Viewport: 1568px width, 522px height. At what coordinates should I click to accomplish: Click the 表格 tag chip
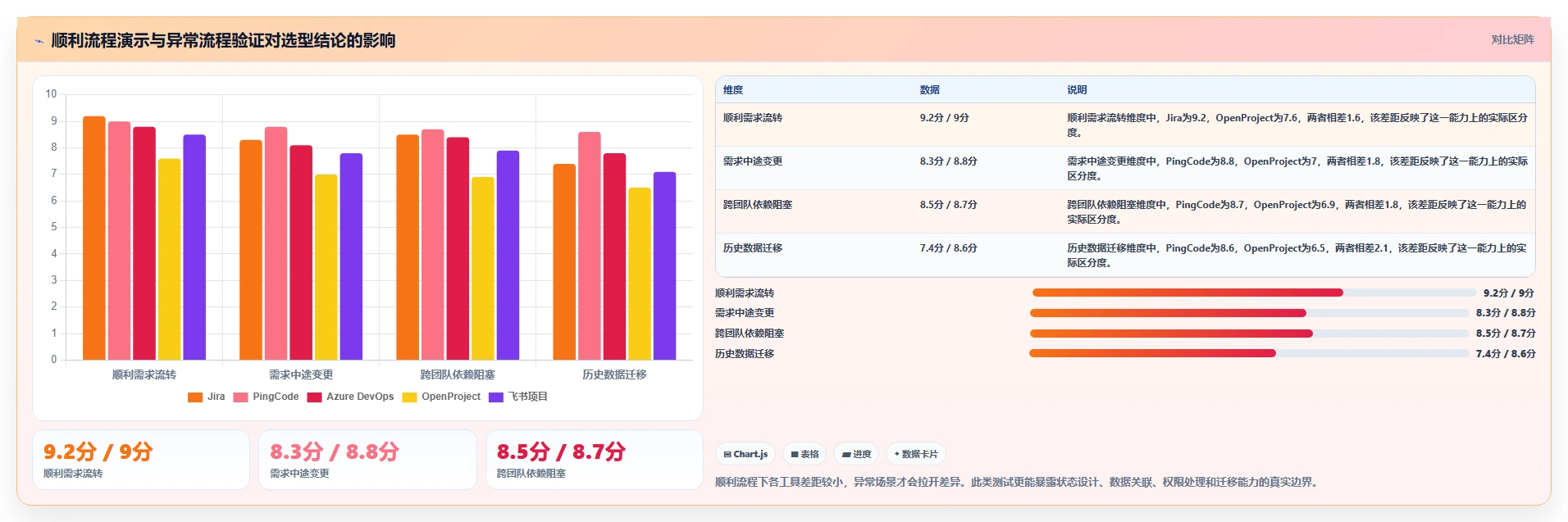(x=805, y=454)
